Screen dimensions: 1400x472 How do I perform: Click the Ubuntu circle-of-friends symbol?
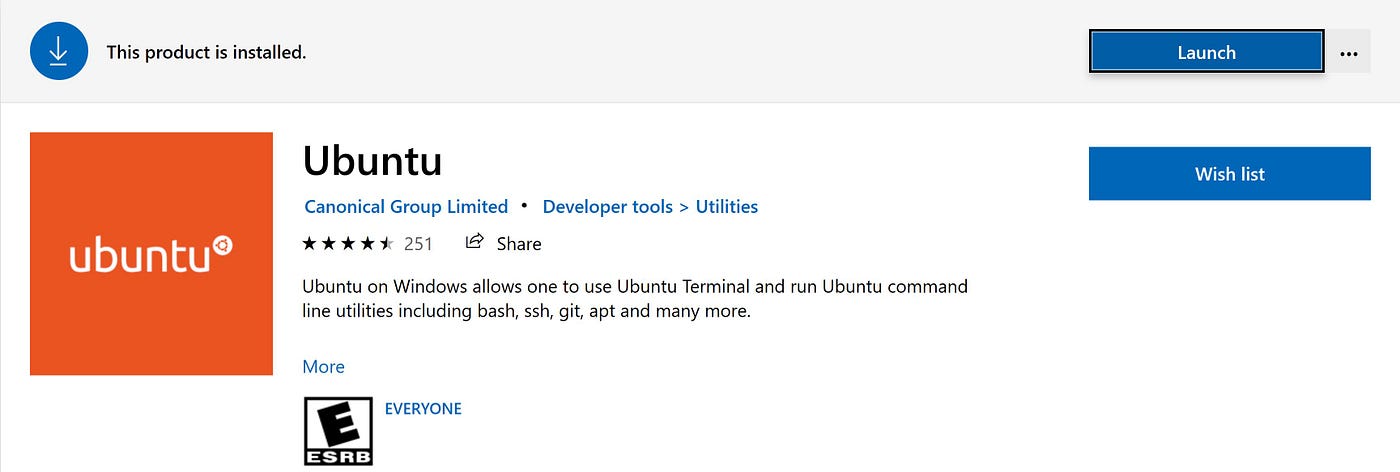pyautogui.click(x=223, y=244)
